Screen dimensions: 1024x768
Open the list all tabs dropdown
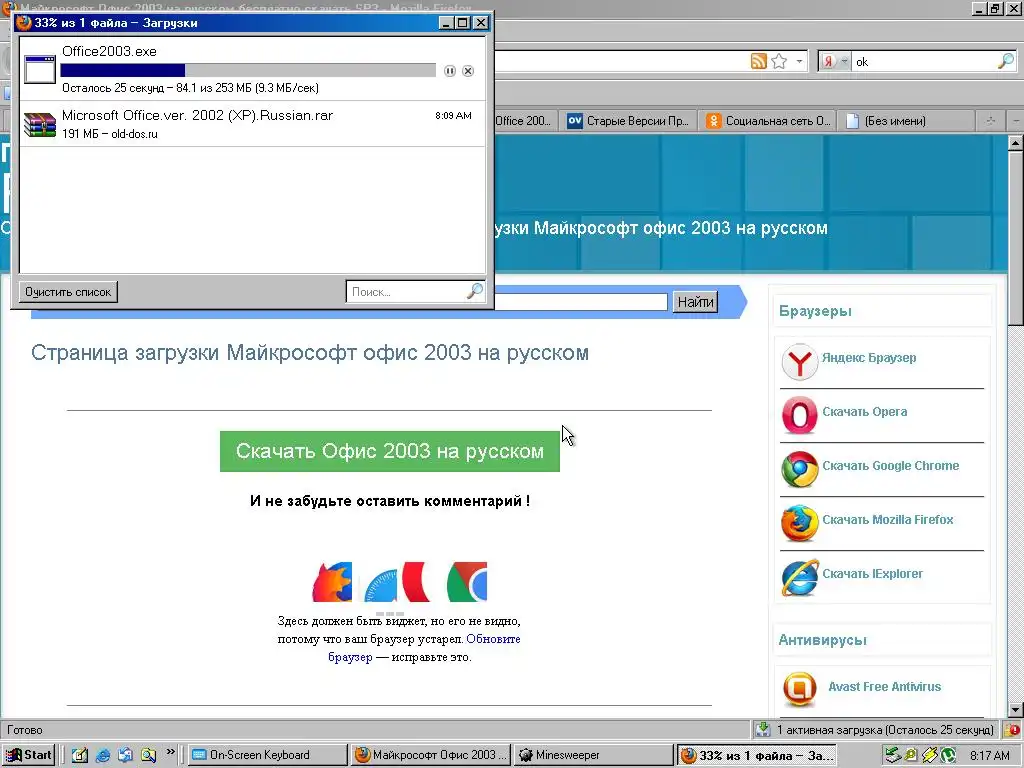click(x=1015, y=121)
